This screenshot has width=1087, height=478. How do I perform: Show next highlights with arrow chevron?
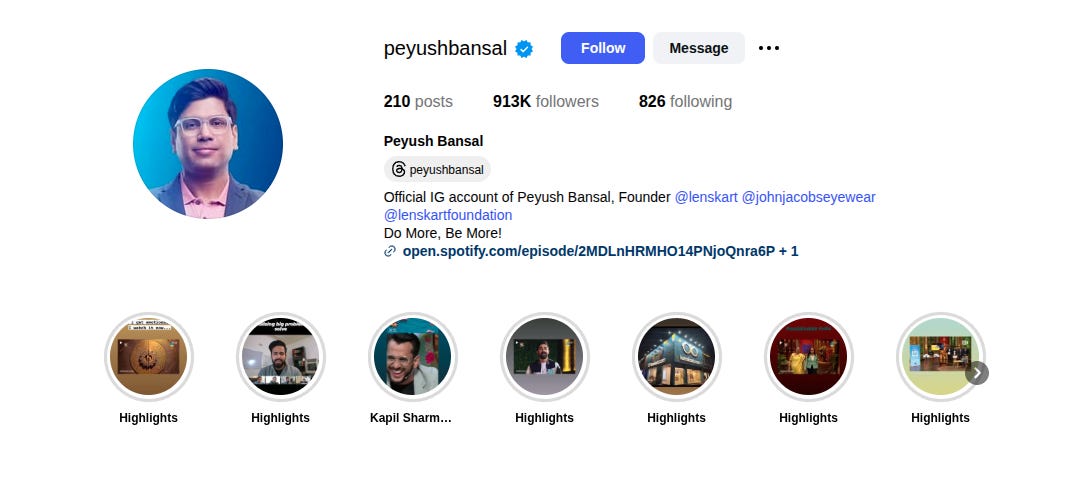click(x=977, y=373)
